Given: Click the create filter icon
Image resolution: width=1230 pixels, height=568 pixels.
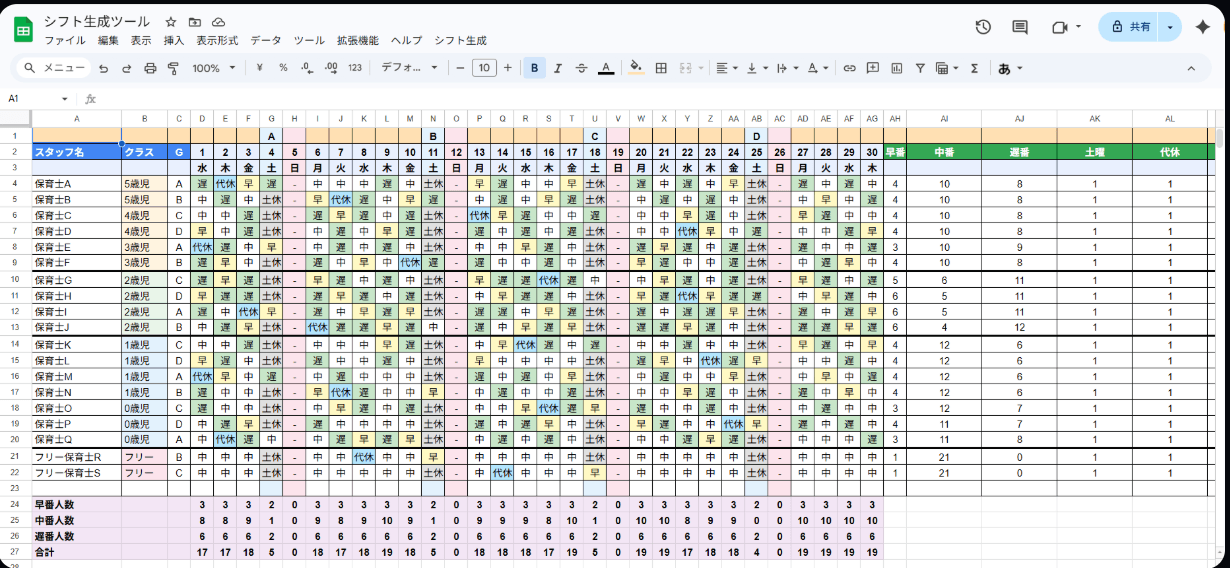Looking at the screenshot, I should (x=918, y=68).
